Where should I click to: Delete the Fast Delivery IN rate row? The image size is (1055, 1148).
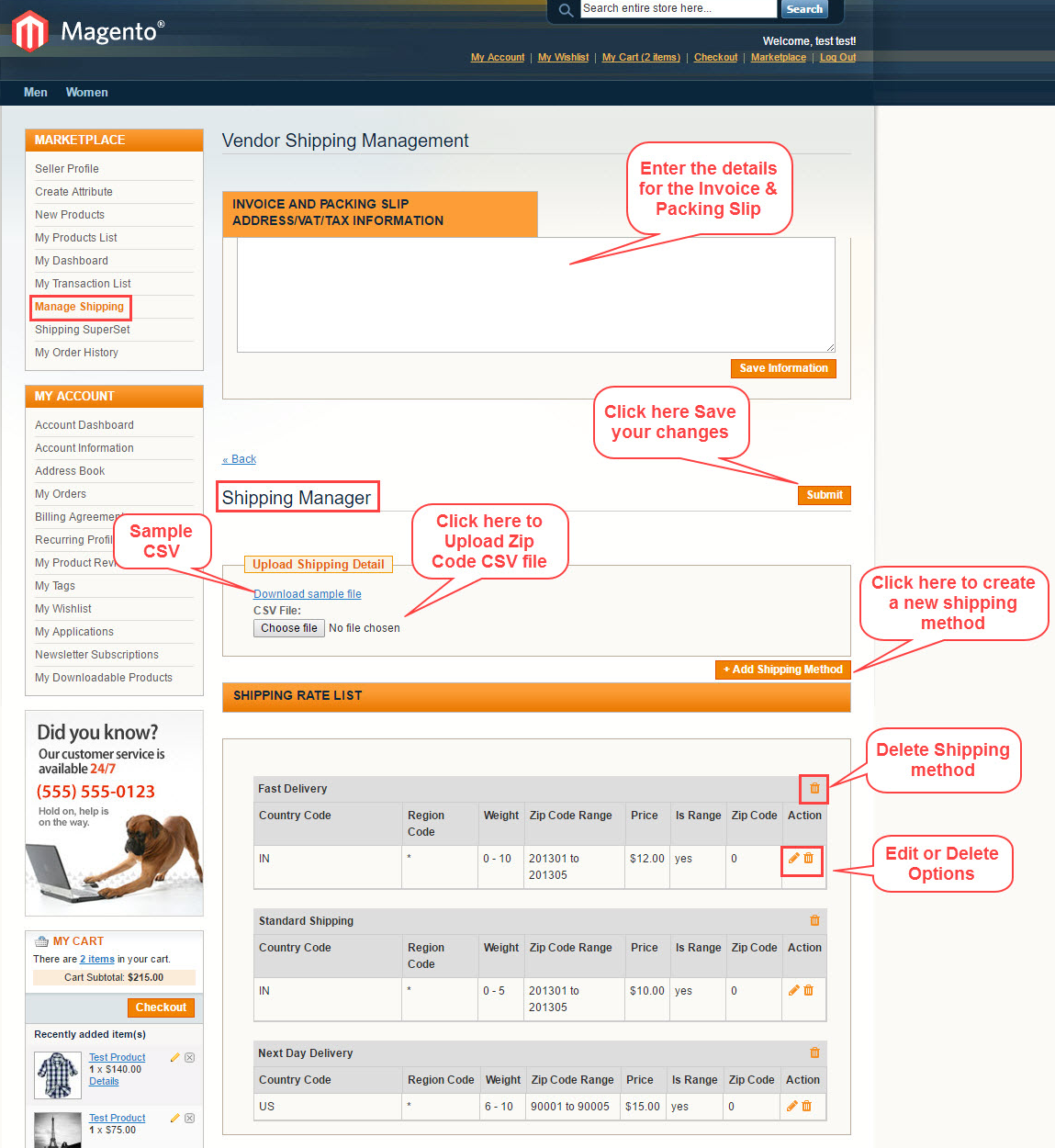coord(809,858)
